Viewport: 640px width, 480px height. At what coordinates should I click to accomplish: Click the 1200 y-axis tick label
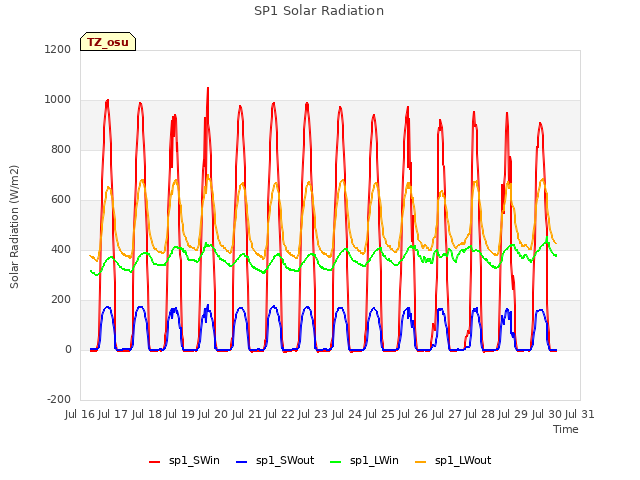pyautogui.click(x=58, y=49)
